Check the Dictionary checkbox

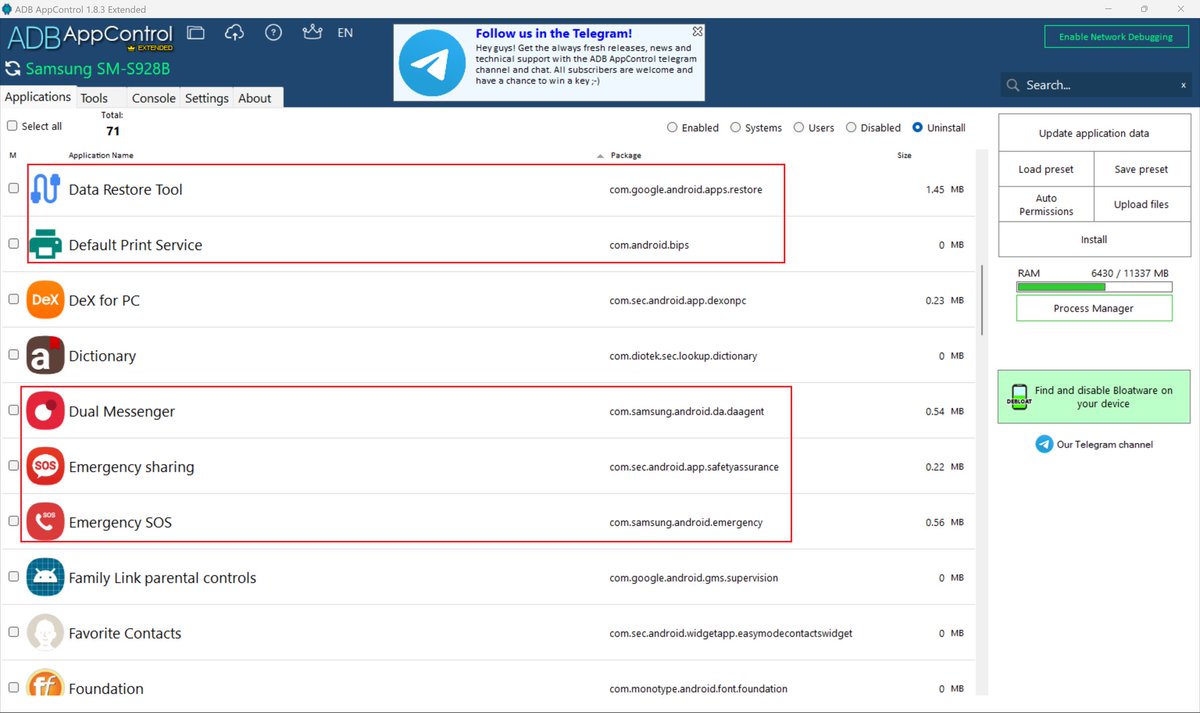tap(13, 354)
